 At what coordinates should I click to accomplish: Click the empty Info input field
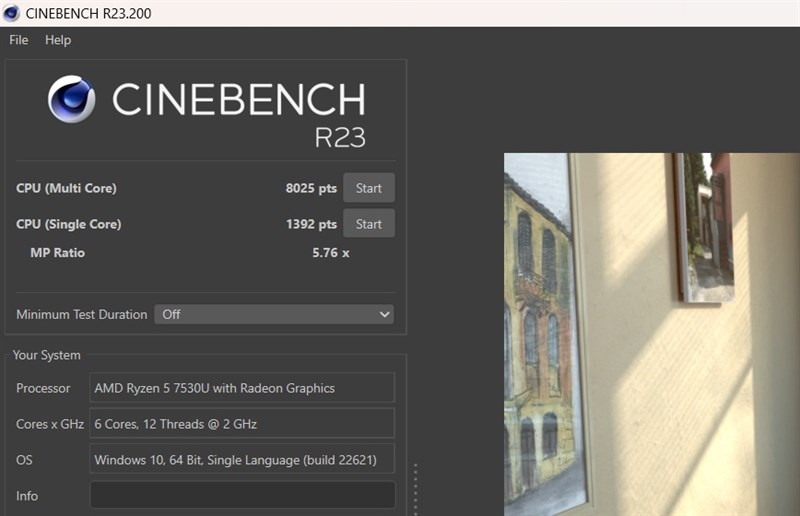[x=242, y=495]
